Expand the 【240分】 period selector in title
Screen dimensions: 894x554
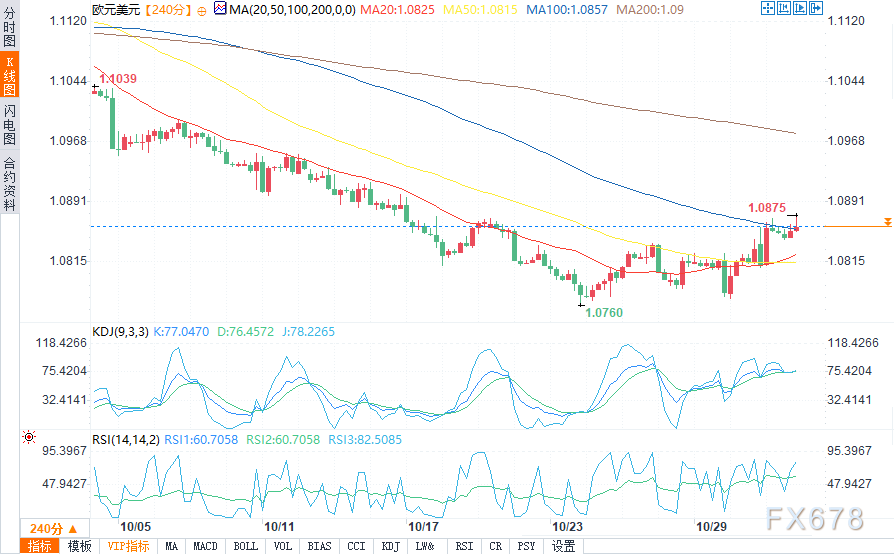[x=167, y=10]
